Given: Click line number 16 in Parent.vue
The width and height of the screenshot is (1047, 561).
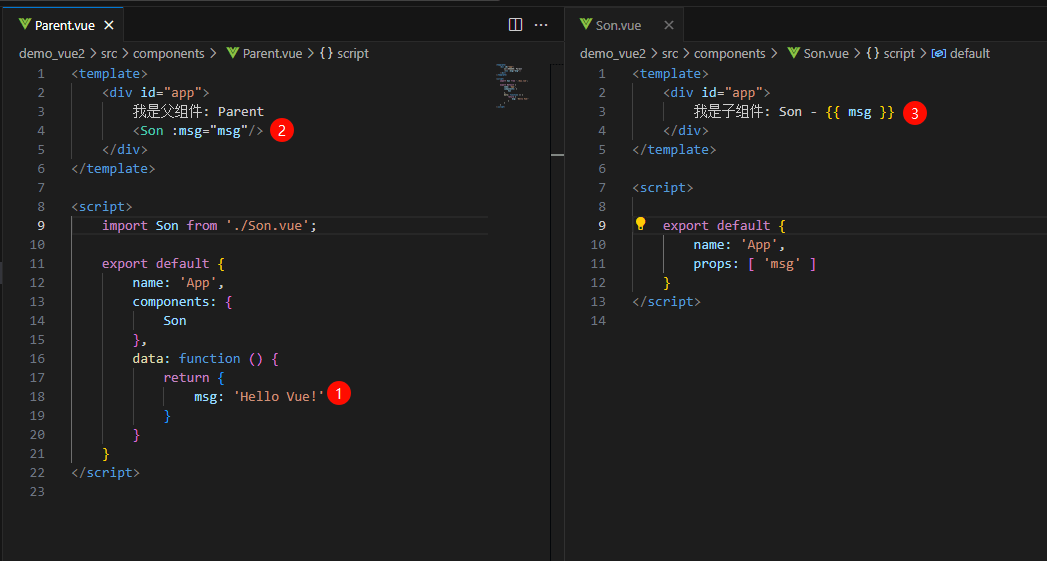Looking at the screenshot, I should [38, 358].
